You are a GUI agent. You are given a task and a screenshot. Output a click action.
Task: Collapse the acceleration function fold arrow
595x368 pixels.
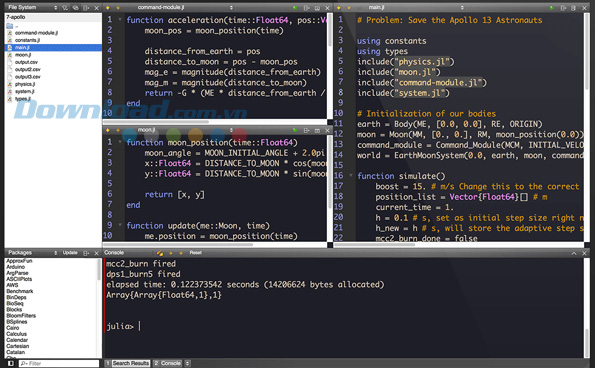point(120,20)
